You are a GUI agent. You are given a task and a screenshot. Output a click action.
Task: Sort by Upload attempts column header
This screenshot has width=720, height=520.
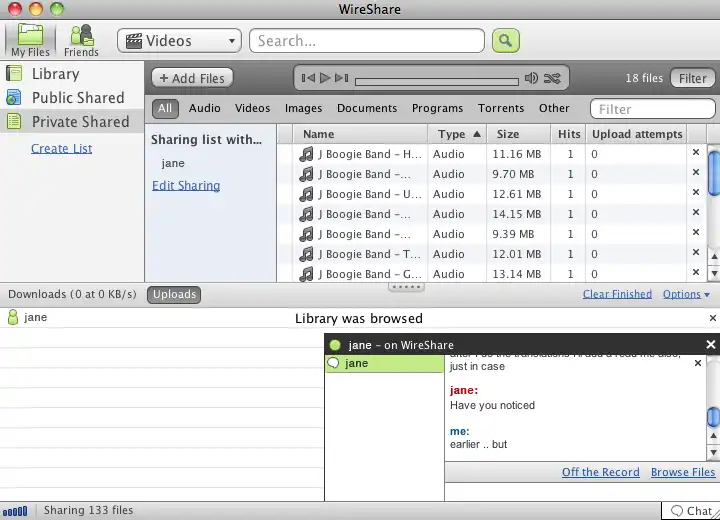[636, 134]
